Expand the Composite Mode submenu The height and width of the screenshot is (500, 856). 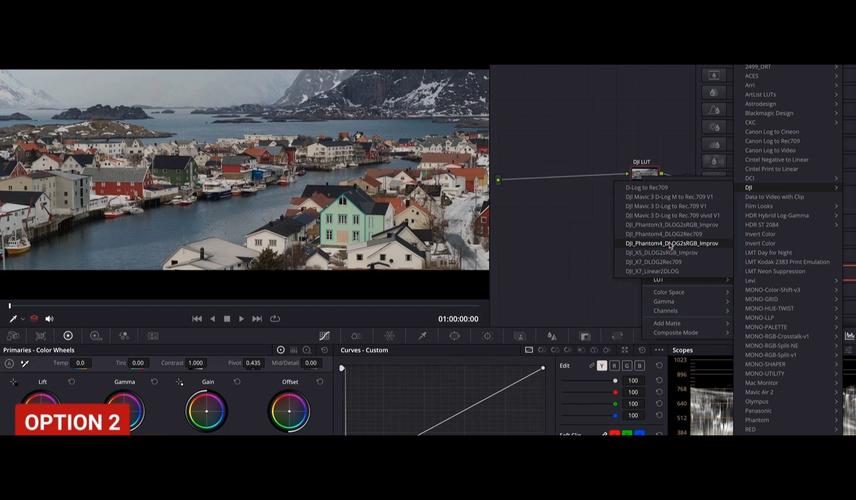point(689,332)
